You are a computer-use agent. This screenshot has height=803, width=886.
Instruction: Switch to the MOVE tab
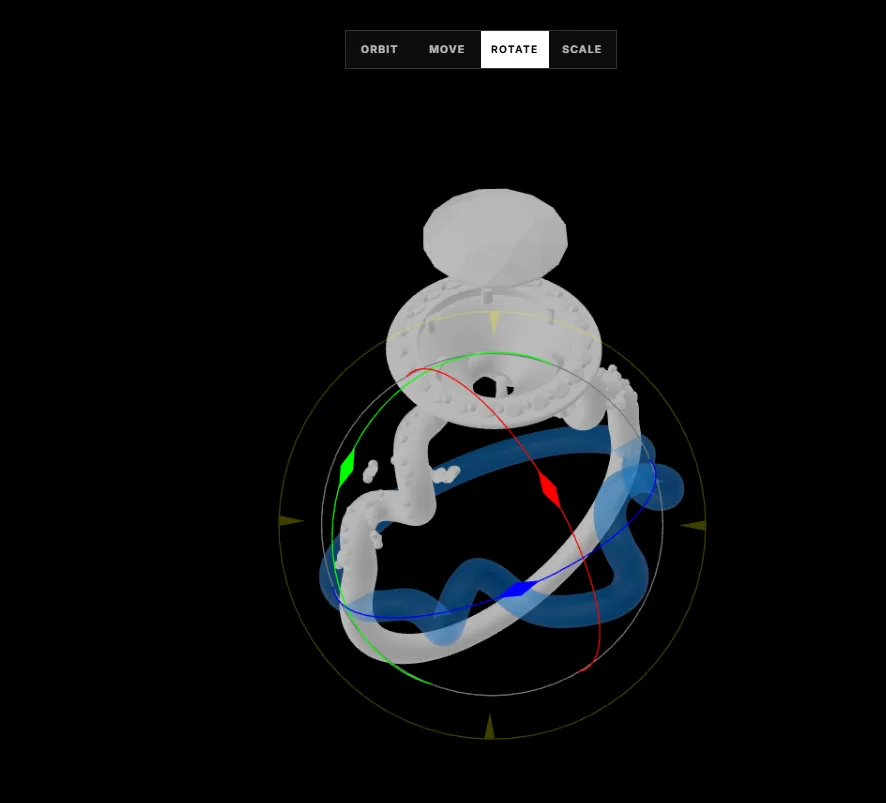pyautogui.click(x=446, y=49)
